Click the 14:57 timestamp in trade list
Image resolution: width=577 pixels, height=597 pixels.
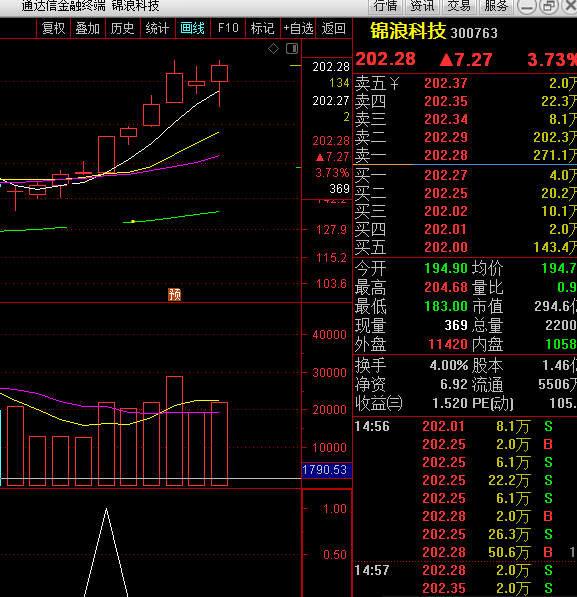click(x=372, y=570)
